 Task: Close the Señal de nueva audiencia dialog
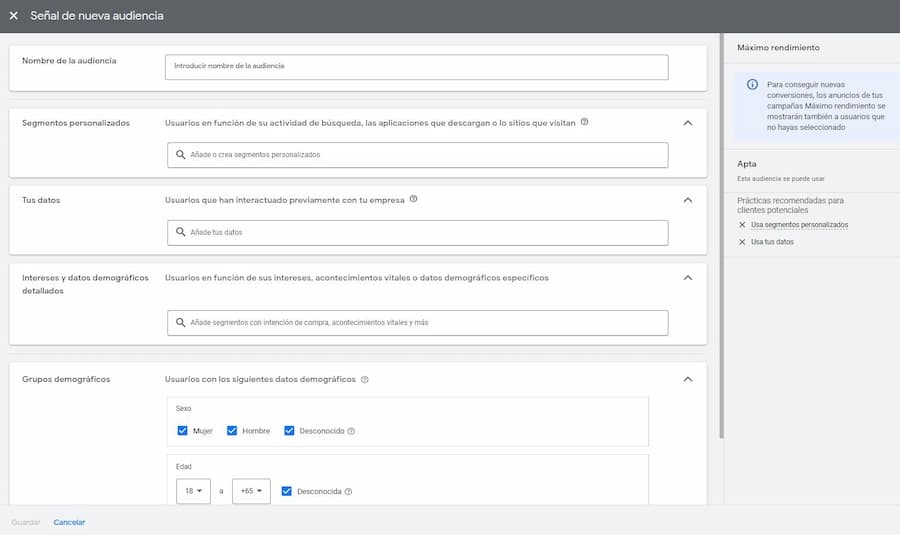click(13, 16)
